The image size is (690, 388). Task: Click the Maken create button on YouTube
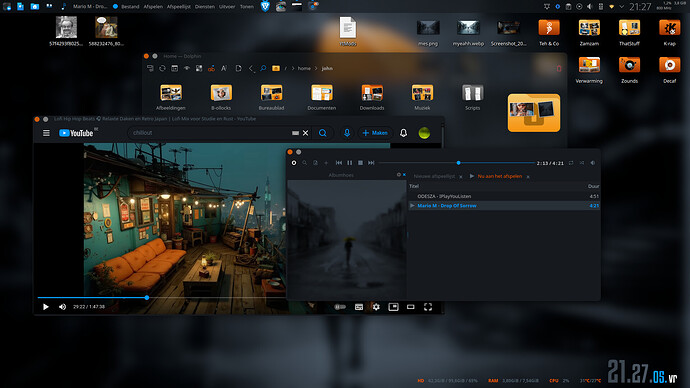point(375,133)
